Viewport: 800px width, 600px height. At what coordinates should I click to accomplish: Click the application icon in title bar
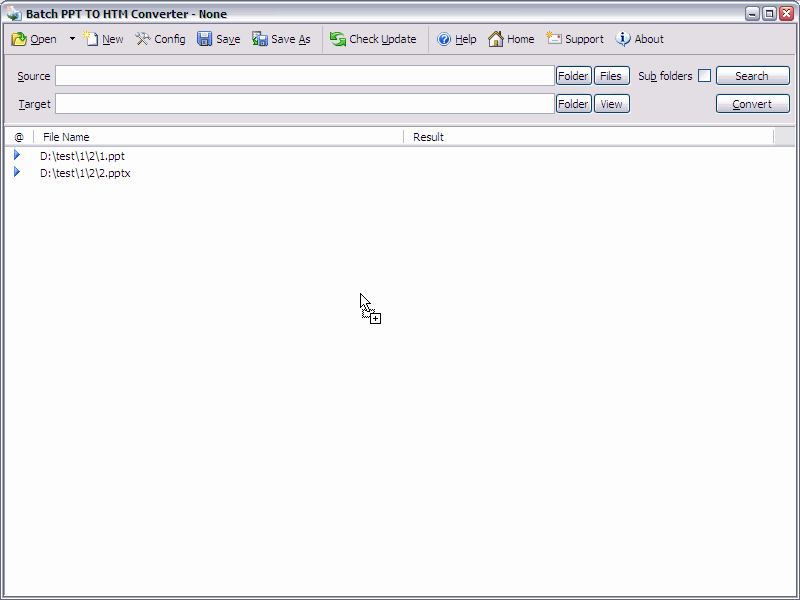point(14,13)
